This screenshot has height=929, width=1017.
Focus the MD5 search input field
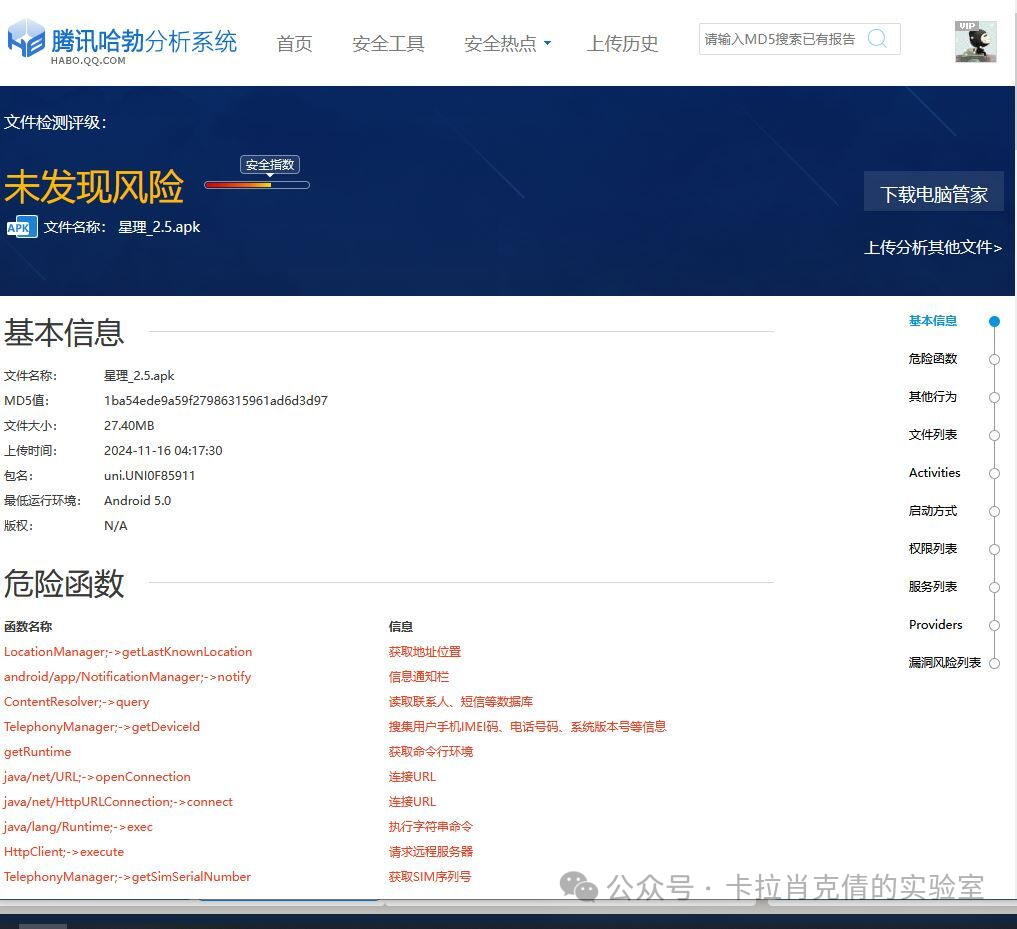tap(780, 39)
